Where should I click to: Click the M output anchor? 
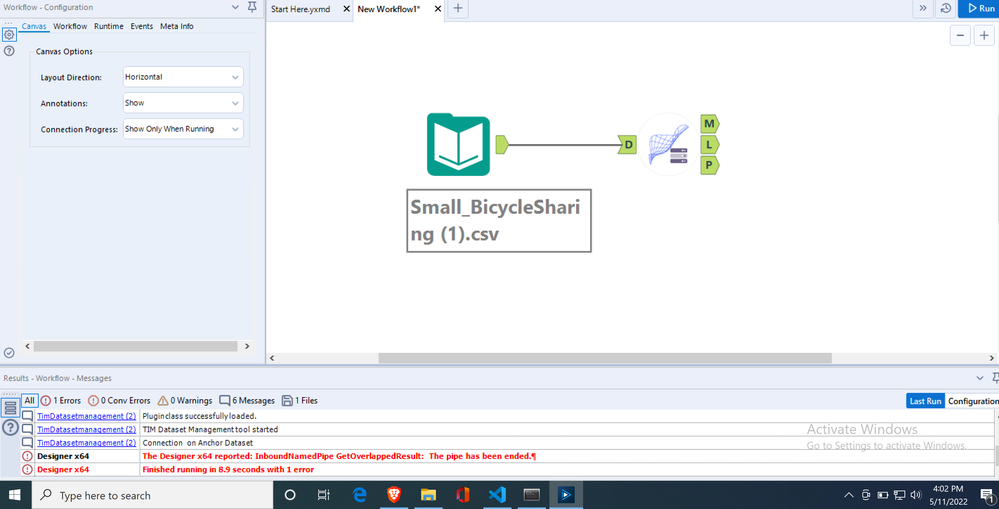pos(710,123)
